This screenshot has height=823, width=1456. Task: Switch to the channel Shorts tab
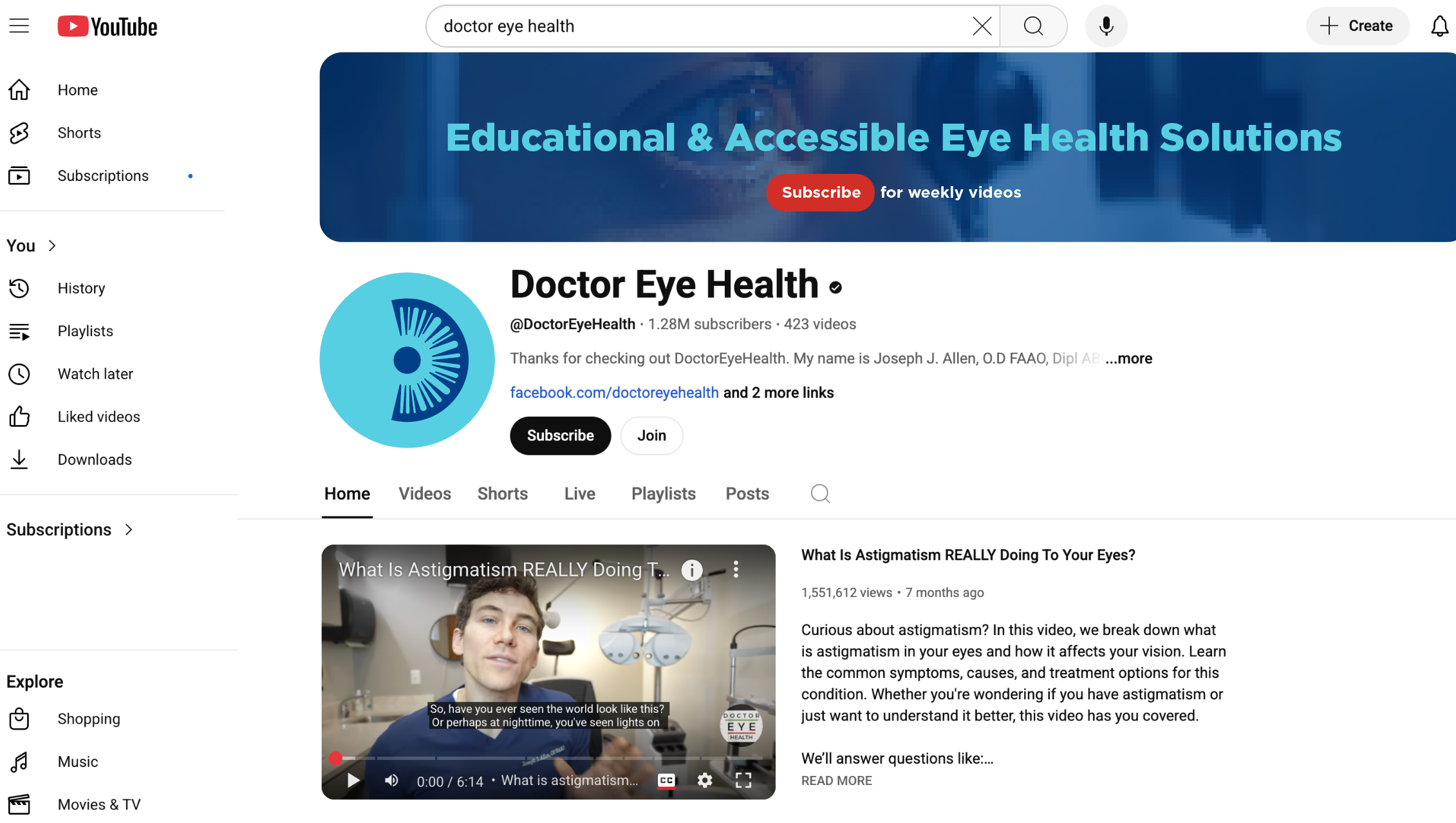click(503, 494)
